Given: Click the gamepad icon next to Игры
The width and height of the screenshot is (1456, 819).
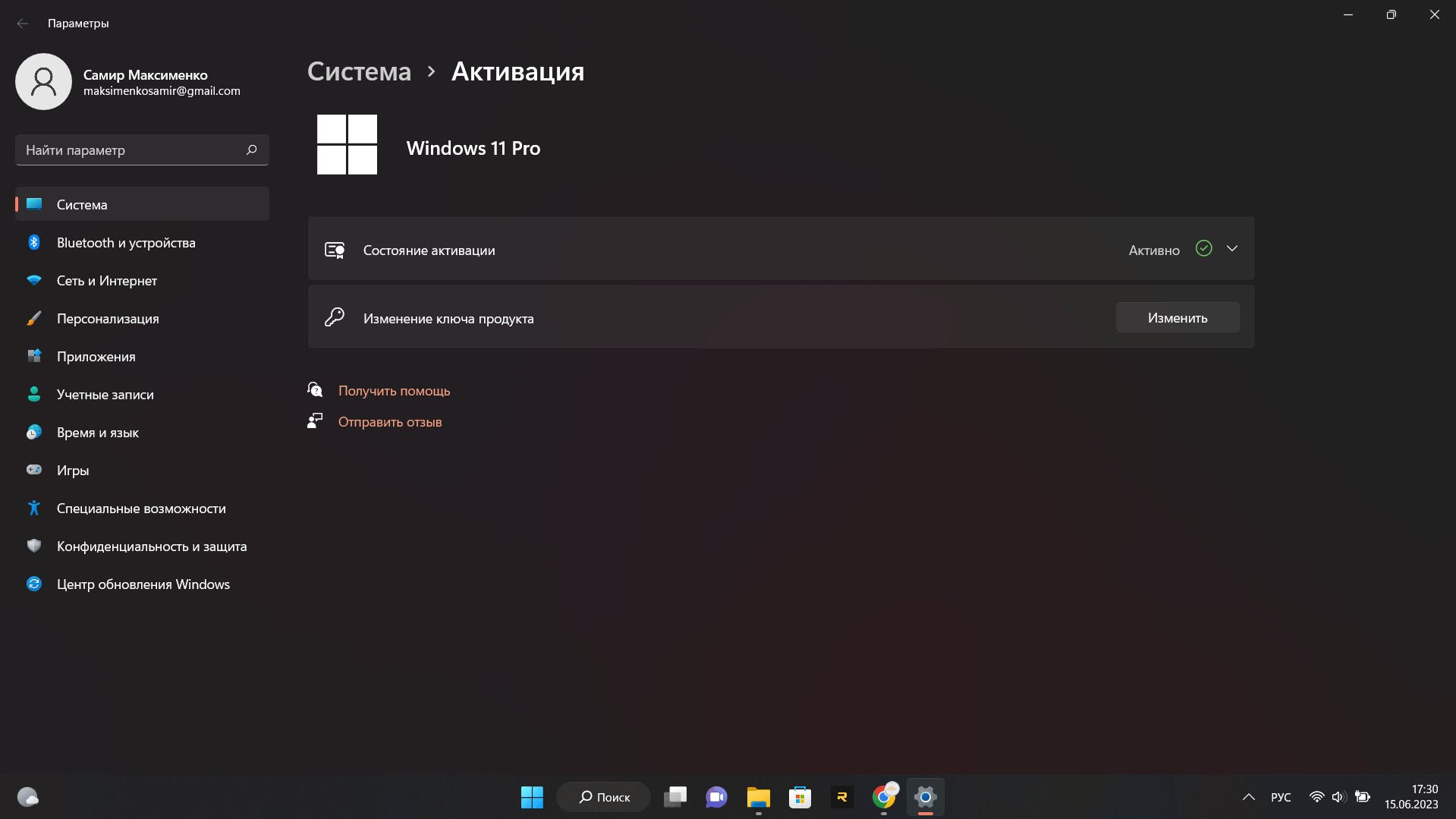Looking at the screenshot, I should (34, 470).
